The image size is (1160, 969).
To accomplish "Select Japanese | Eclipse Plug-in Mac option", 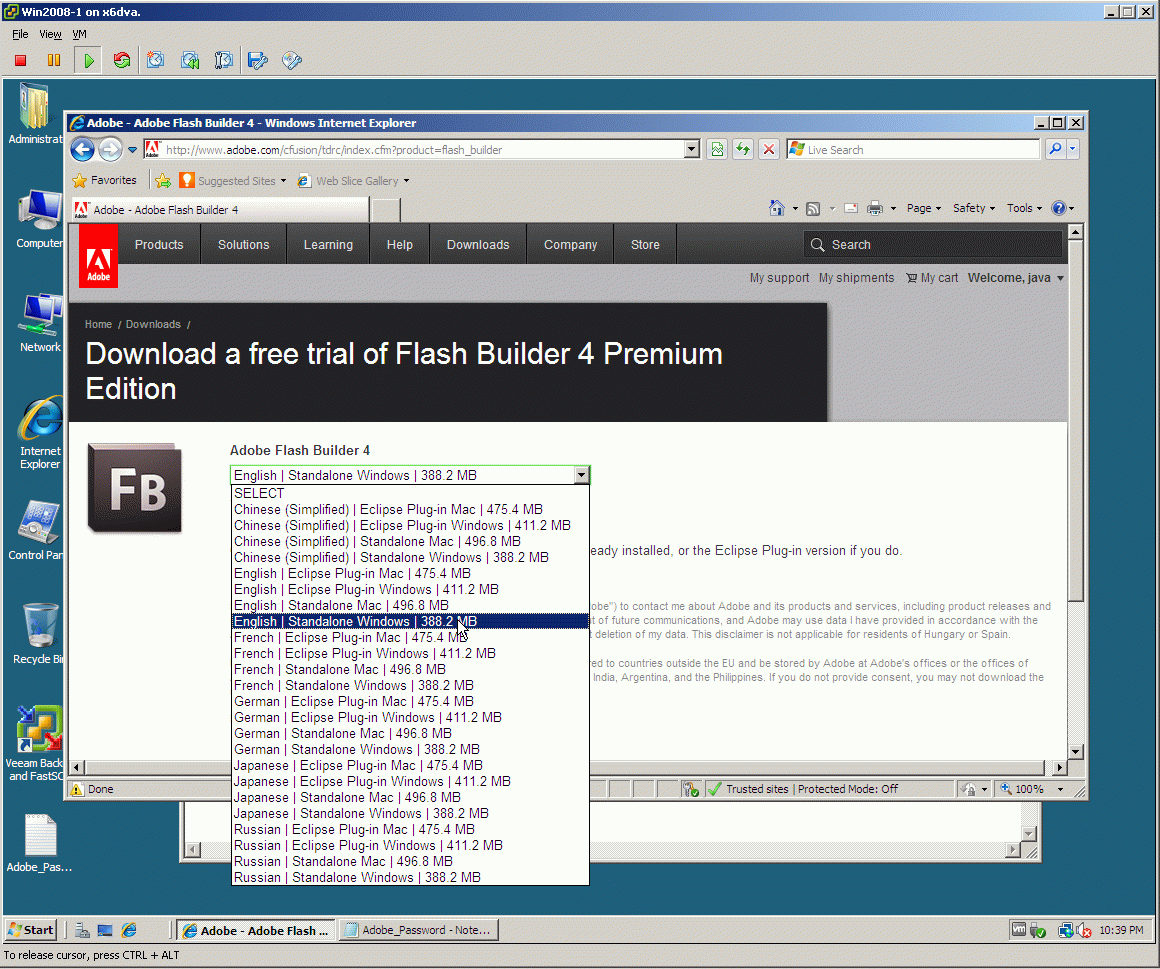I will 411,766.
